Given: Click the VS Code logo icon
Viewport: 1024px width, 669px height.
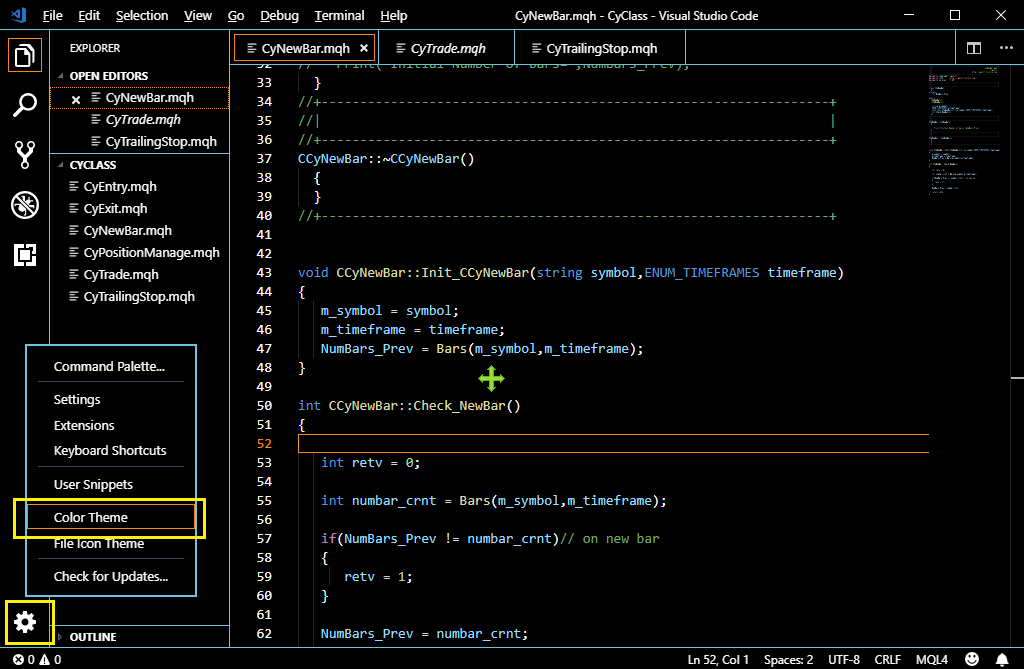Looking at the screenshot, I should (x=18, y=15).
